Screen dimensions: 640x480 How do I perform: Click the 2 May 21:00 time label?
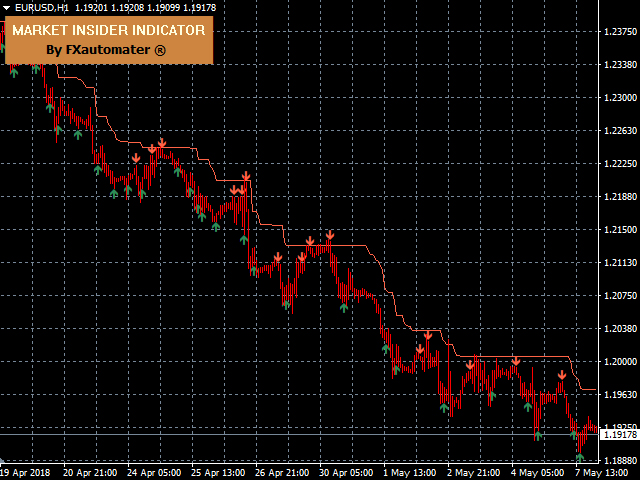474,473
